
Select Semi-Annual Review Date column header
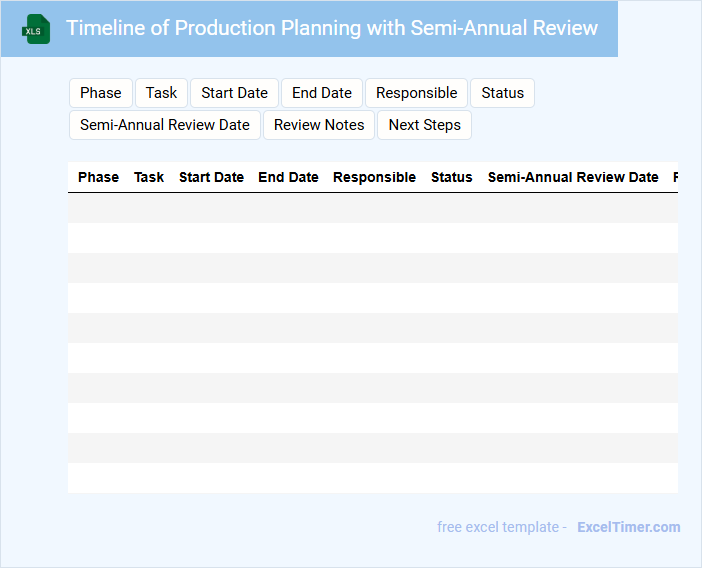(x=573, y=177)
